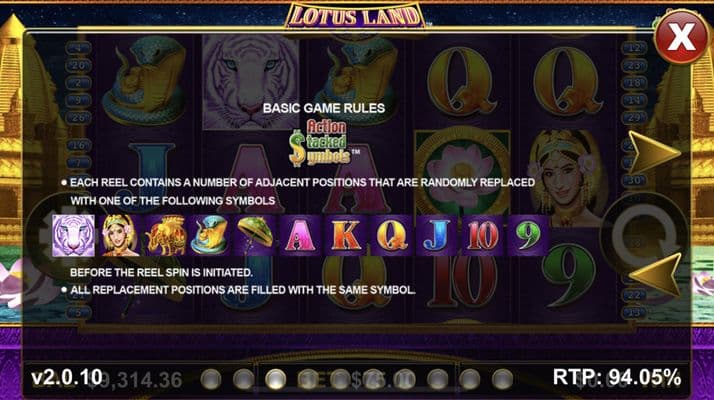Select the golden elephant symbol icon
This screenshot has width=714, height=400.
tap(164, 236)
